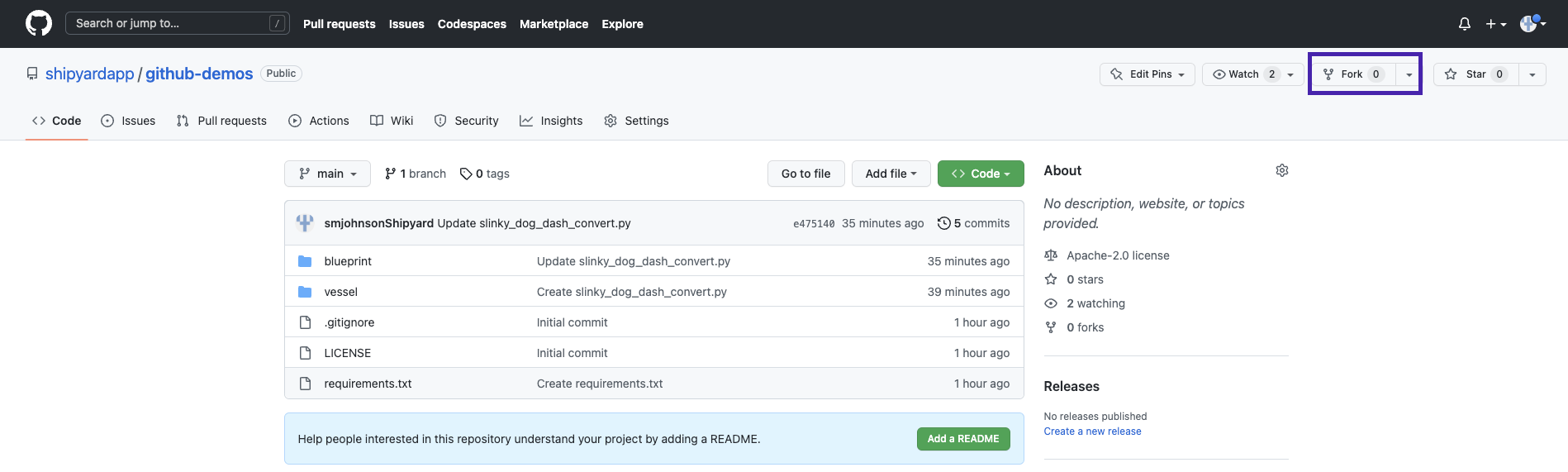Image resolution: width=1568 pixels, height=472 pixels.
Task: Open the Add file dropdown
Action: (891, 174)
